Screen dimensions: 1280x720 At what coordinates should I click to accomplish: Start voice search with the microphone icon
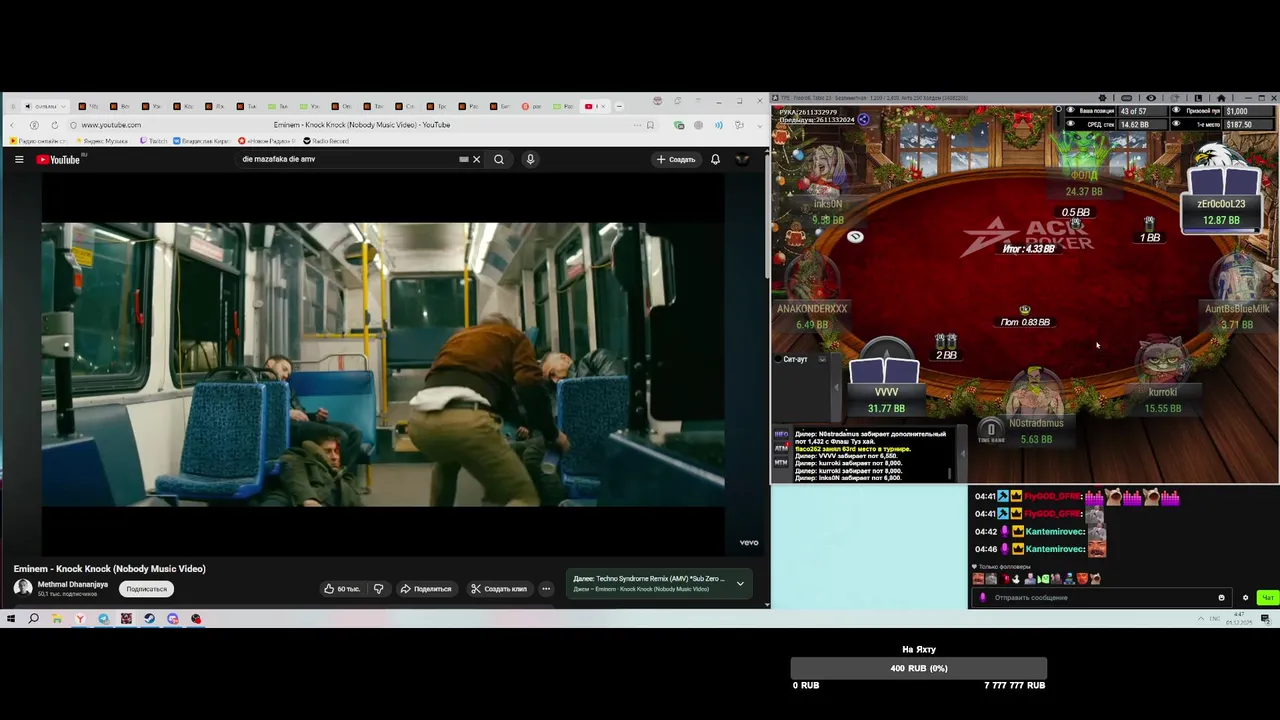point(530,159)
